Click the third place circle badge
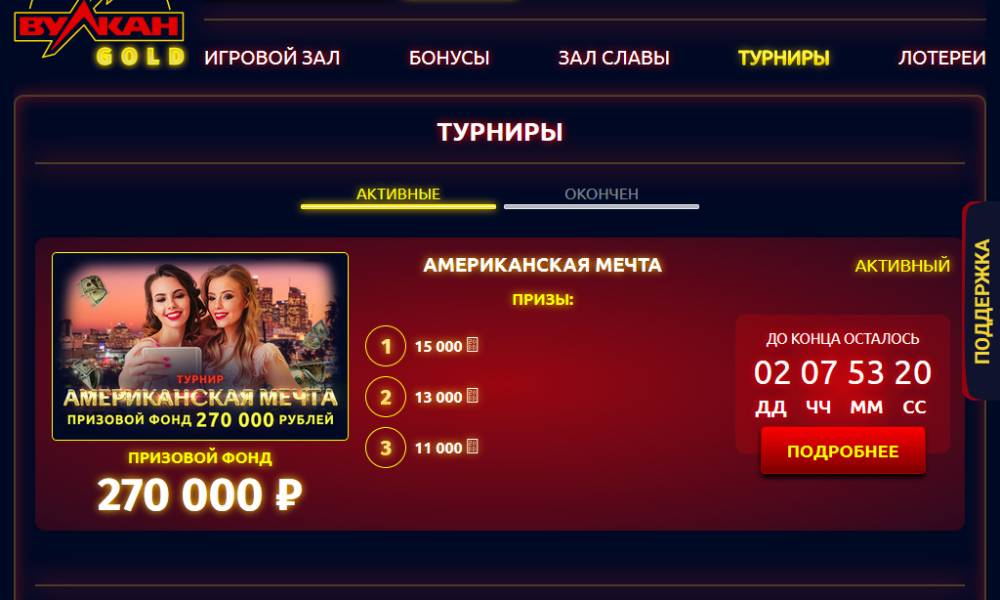 point(385,448)
